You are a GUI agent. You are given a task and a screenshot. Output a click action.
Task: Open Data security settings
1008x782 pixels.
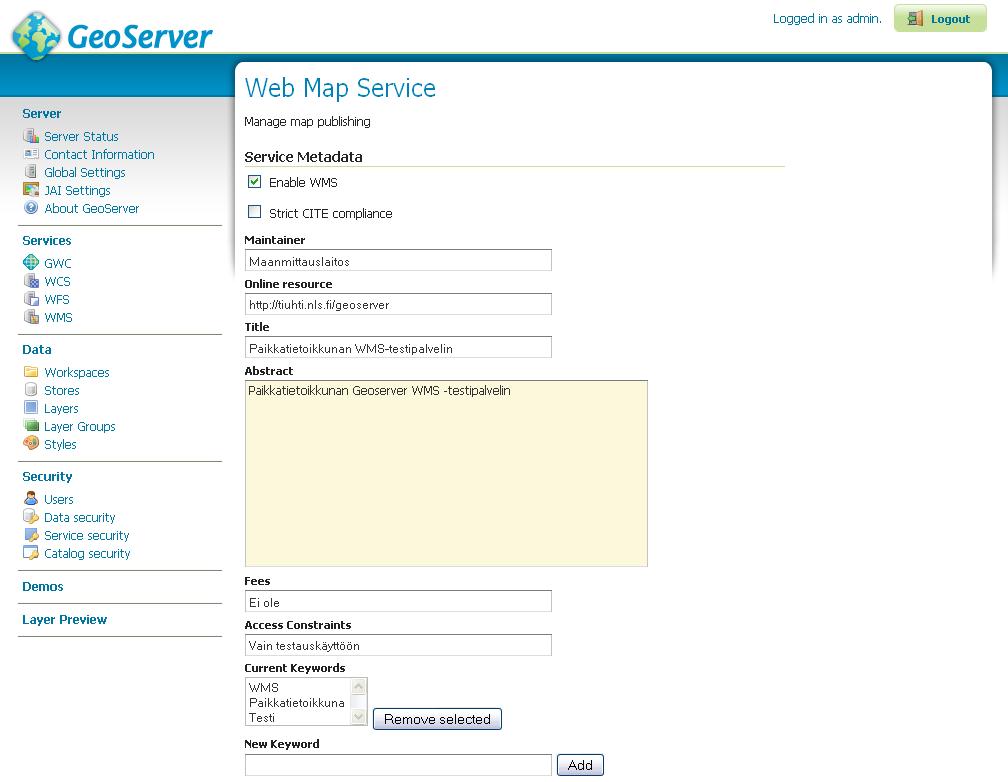tap(79, 517)
